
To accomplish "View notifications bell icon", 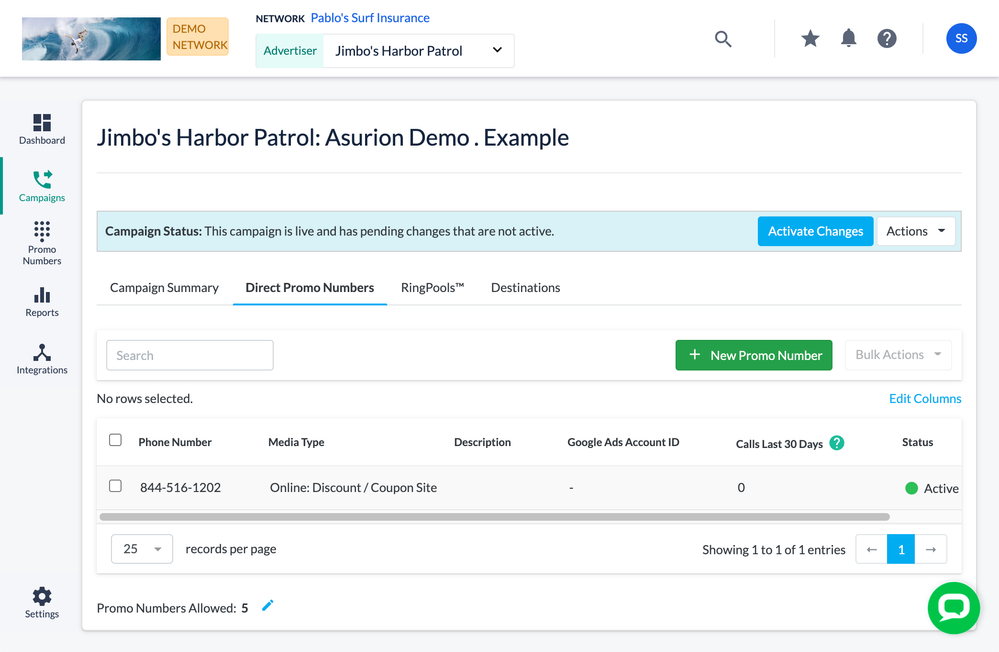I will [x=848, y=39].
